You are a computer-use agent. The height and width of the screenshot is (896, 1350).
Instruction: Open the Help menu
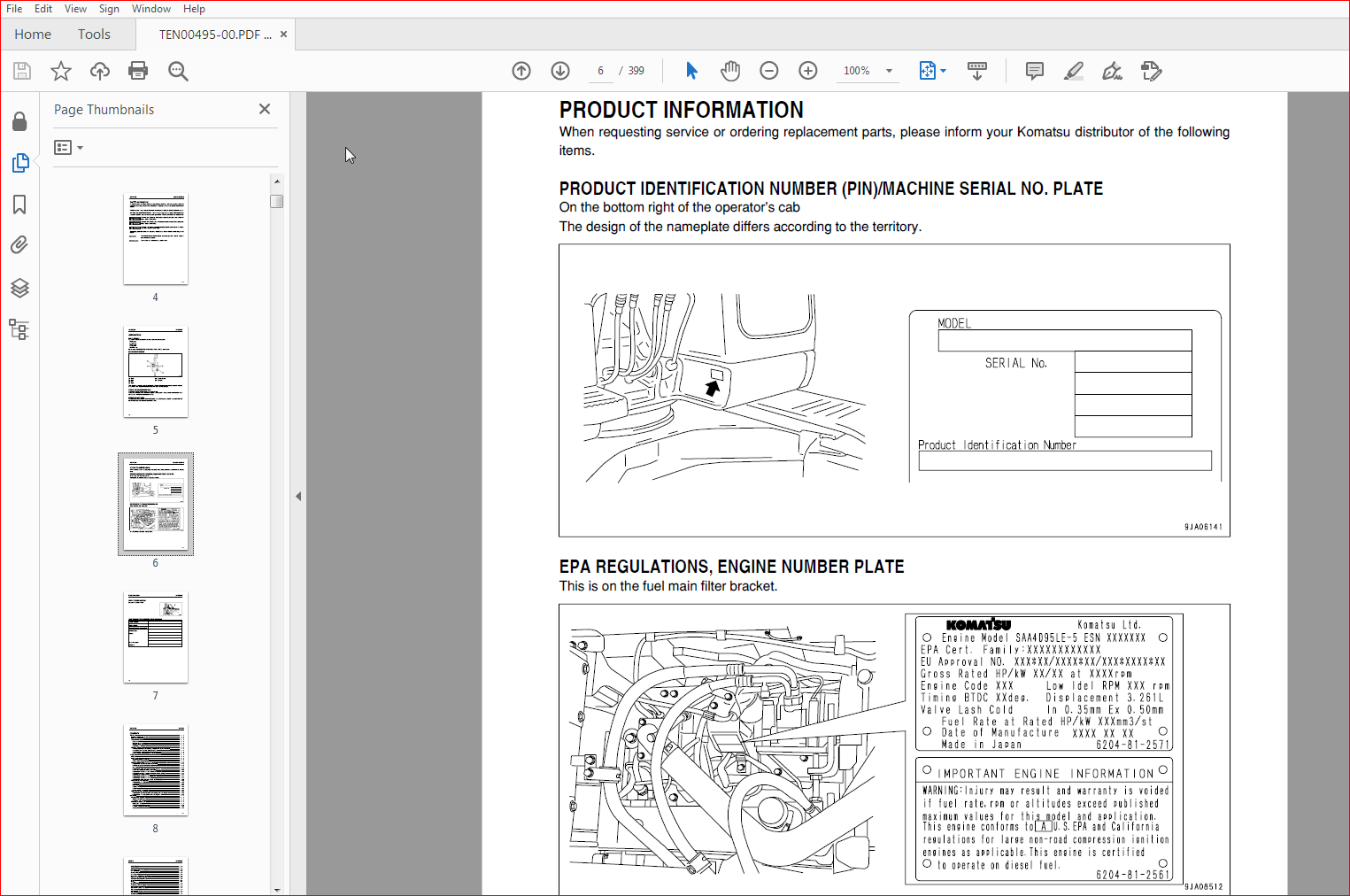tap(195, 9)
